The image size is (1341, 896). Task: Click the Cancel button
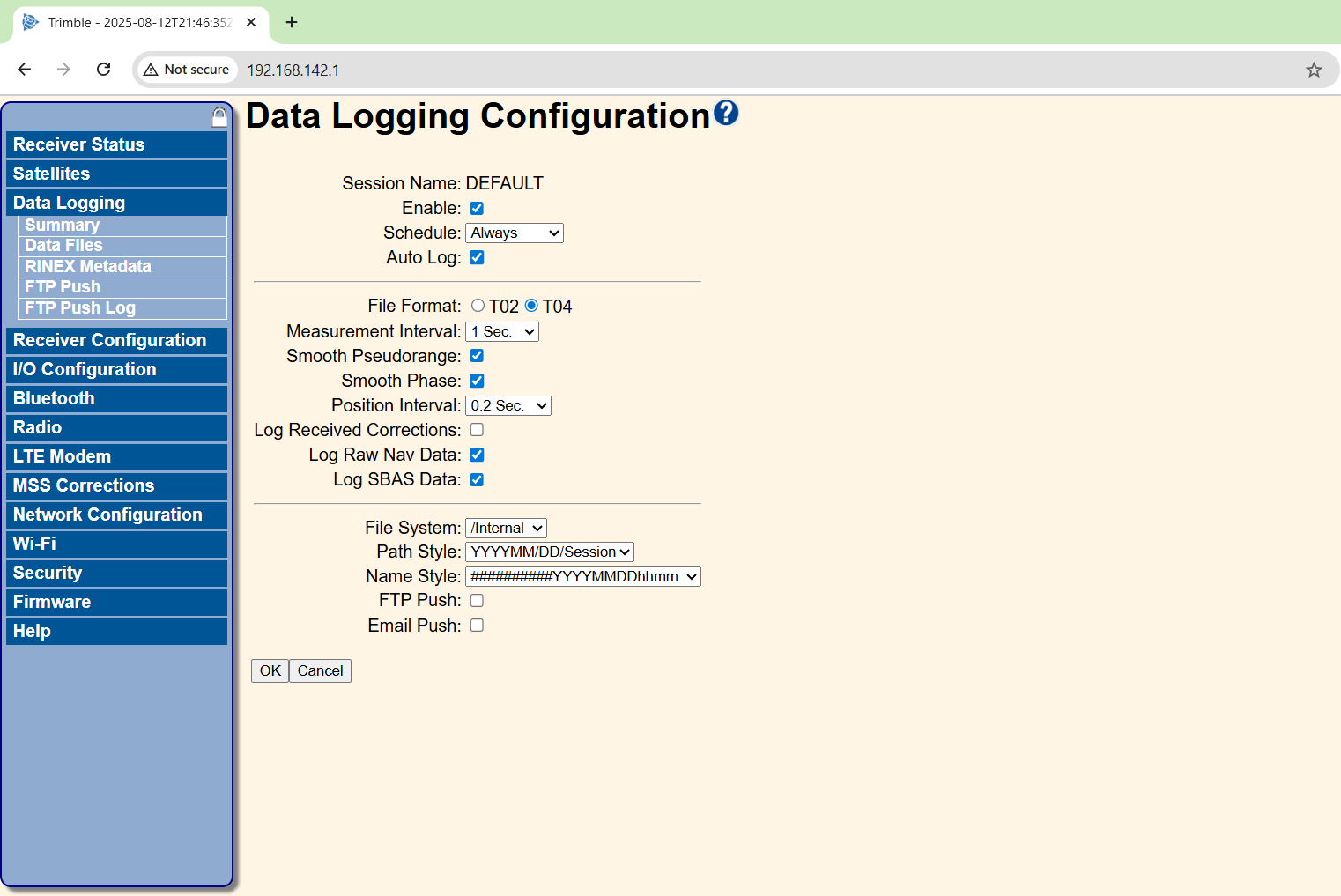click(x=320, y=670)
